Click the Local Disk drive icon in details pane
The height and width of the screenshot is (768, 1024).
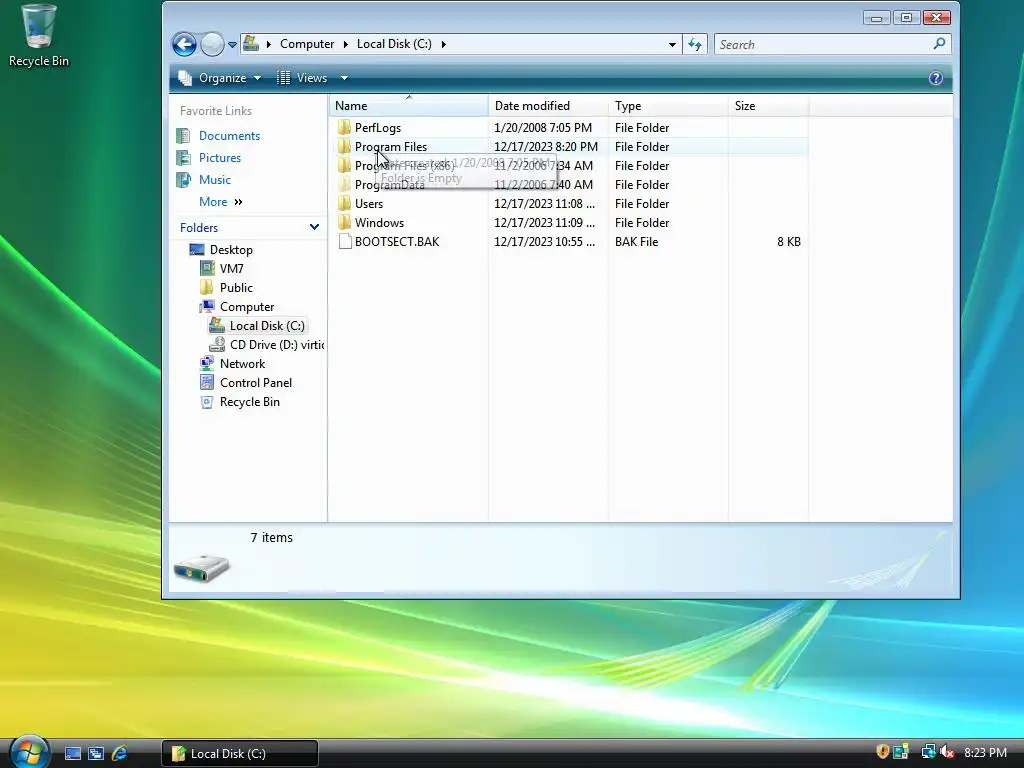click(202, 567)
